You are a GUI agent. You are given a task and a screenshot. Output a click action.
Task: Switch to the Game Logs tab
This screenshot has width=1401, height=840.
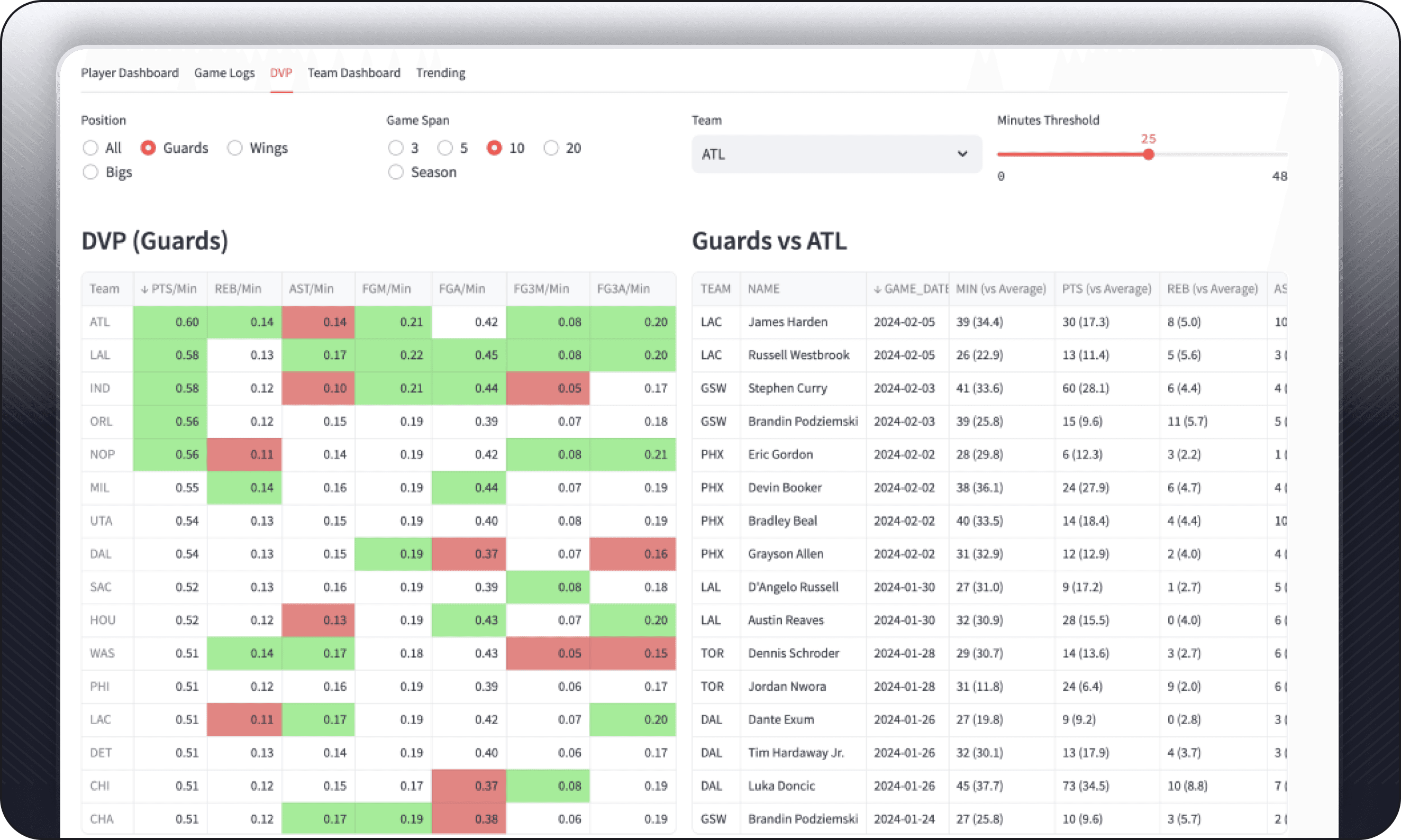[224, 73]
